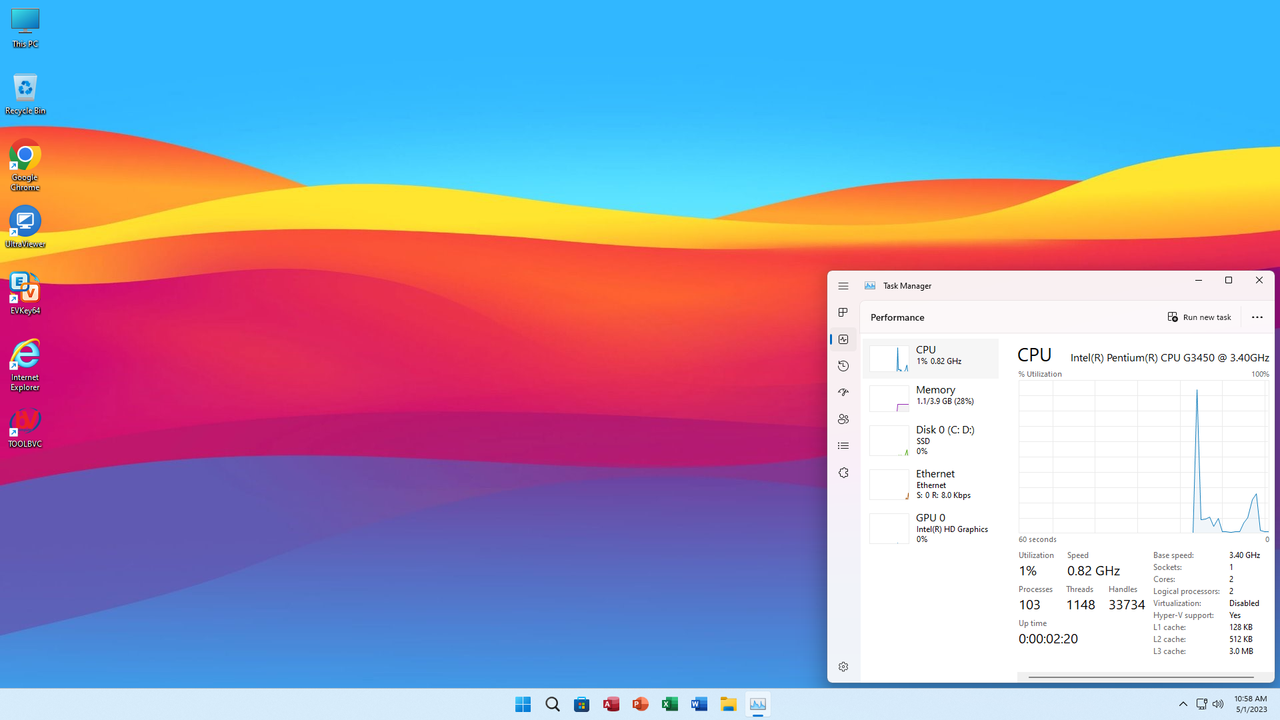This screenshot has height=720, width=1280.
Task: Click the volume speaker tray icon
Action: [1218, 704]
